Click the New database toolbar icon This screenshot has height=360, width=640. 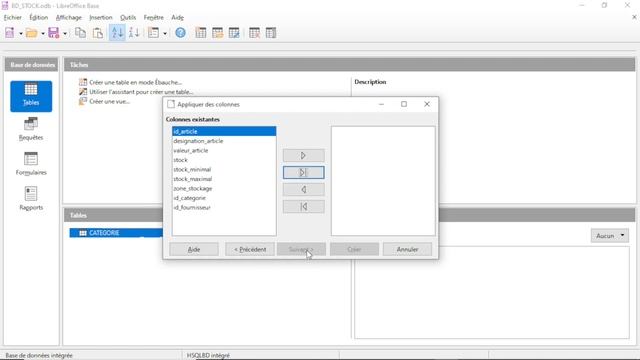coord(10,33)
